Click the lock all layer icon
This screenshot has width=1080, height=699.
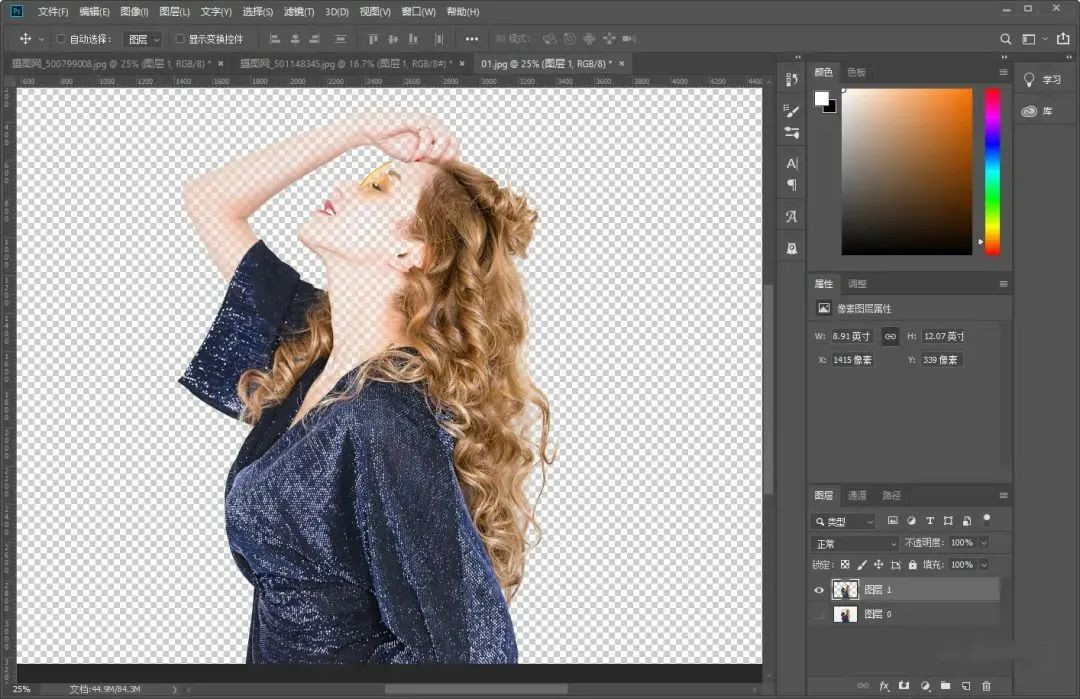coord(912,565)
